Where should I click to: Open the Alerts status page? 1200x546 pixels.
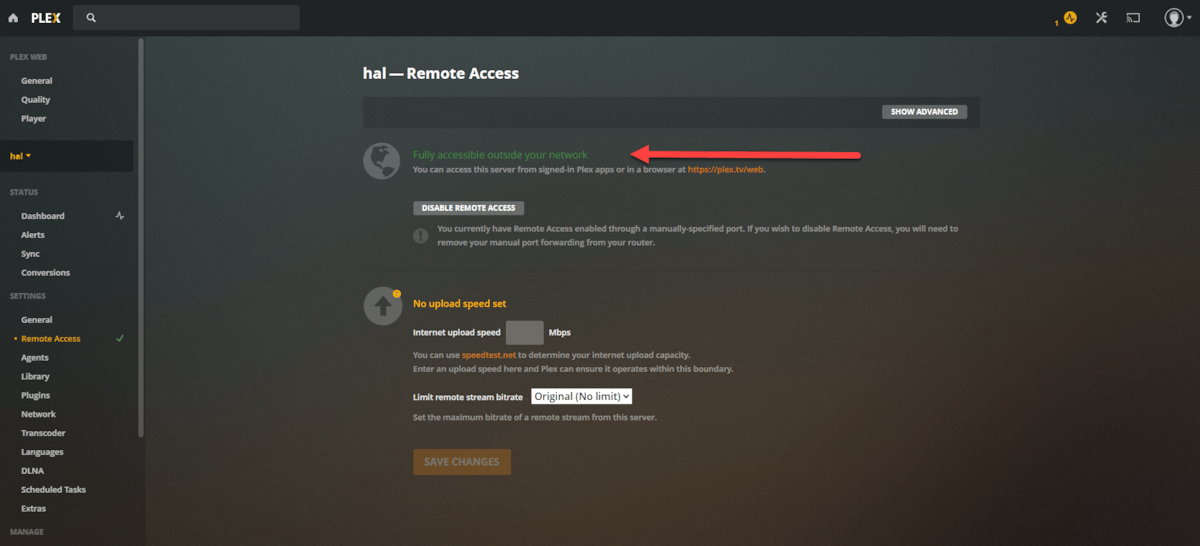click(33, 235)
